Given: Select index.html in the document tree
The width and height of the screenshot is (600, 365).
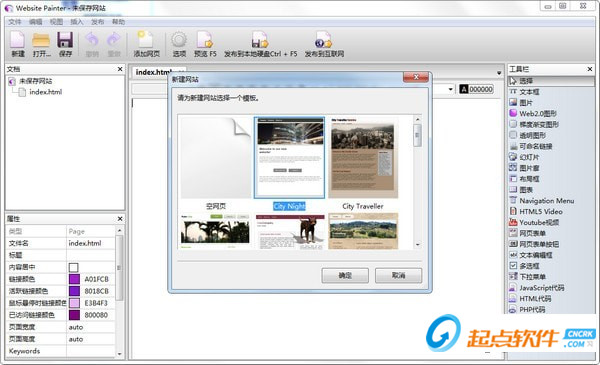Looking at the screenshot, I should 46,92.
